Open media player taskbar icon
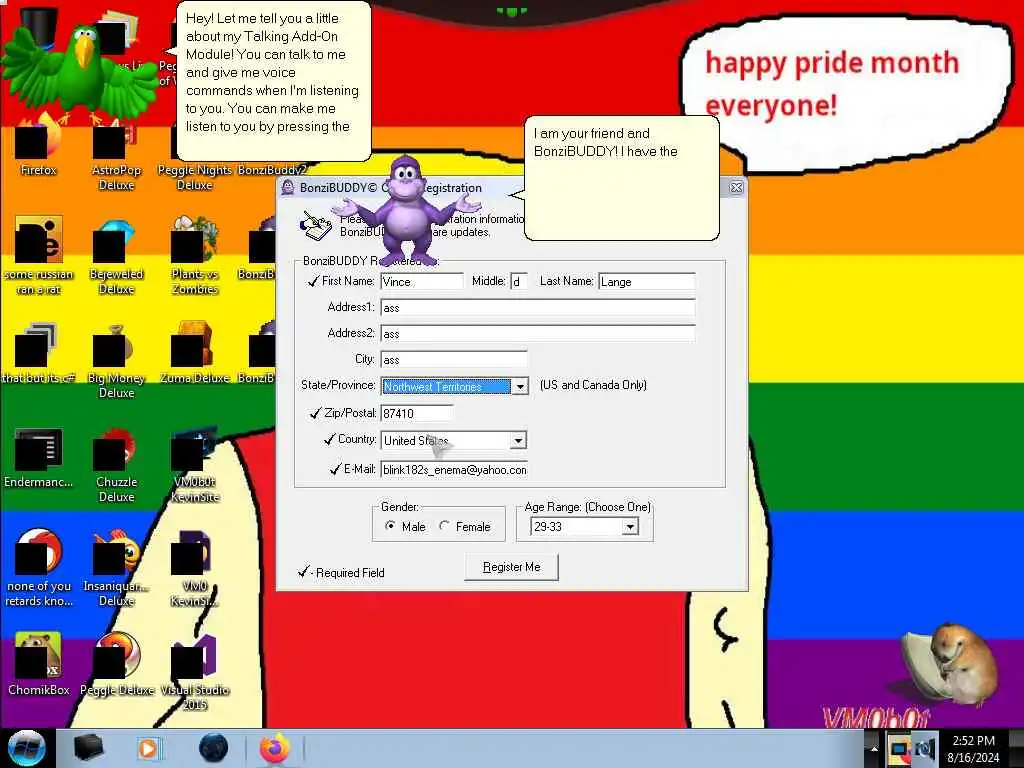This screenshot has height=768, width=1024. [149, 748]
